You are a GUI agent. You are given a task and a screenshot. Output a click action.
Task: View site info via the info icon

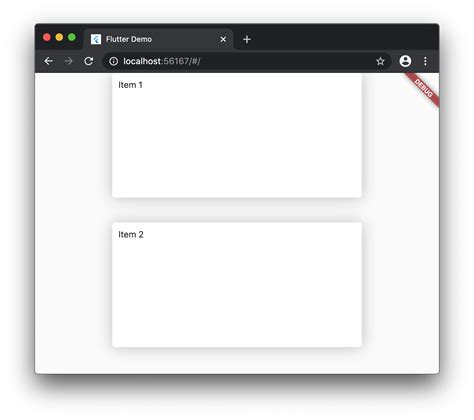113,61
